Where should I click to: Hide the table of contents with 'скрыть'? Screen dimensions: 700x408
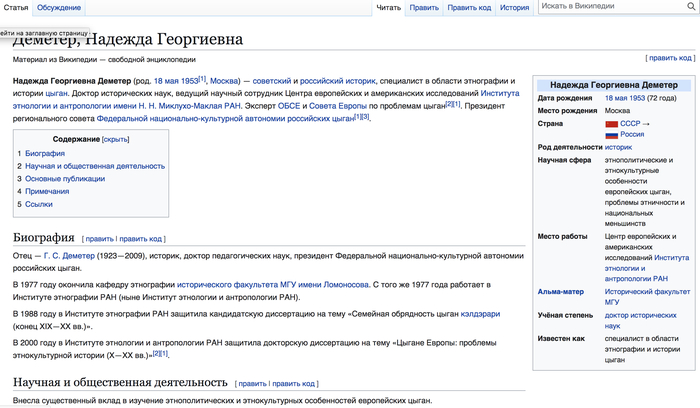(x=116, y=139)
